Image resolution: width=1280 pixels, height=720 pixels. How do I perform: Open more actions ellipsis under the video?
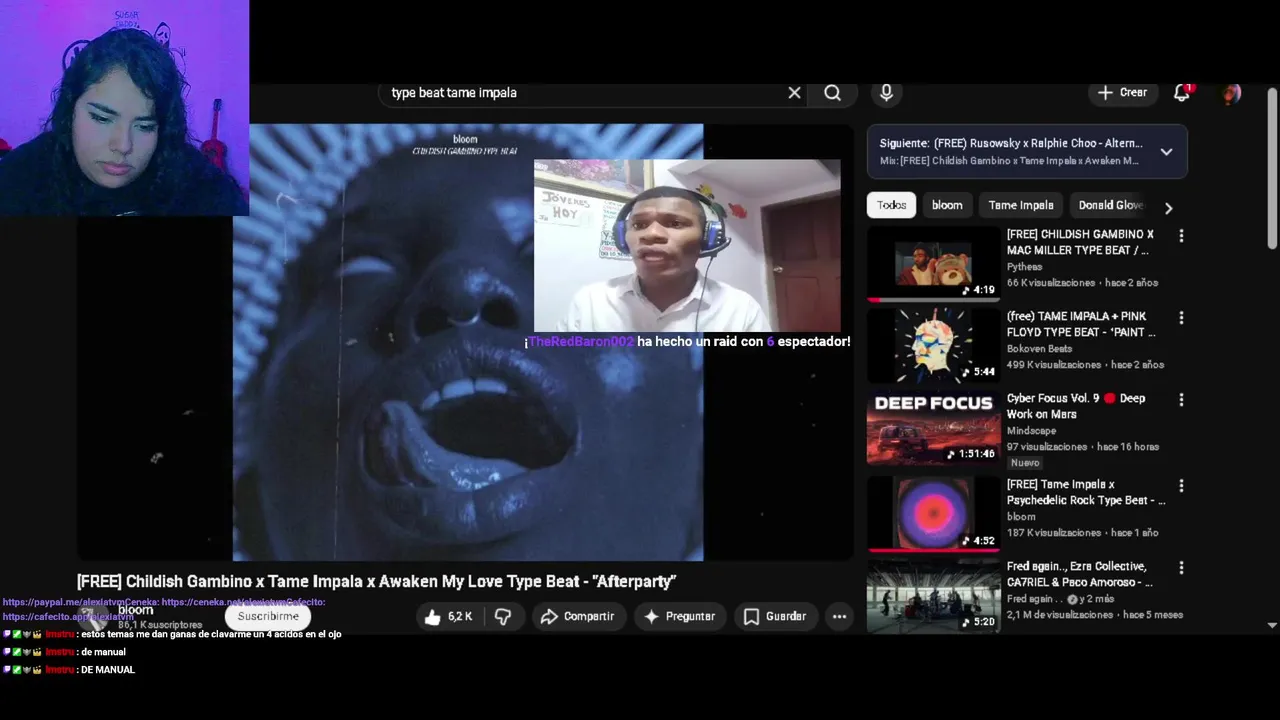pyautogui.click(x=840, y=617)
